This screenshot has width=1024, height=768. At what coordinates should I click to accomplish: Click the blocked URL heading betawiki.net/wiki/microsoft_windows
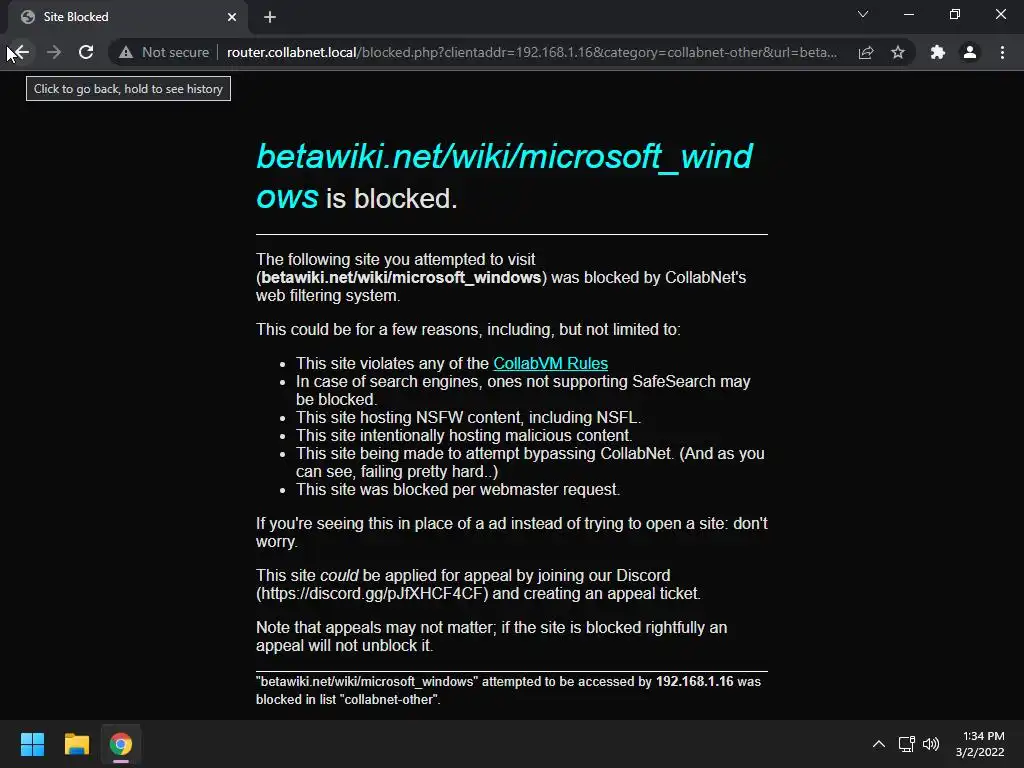pos(504,176)
